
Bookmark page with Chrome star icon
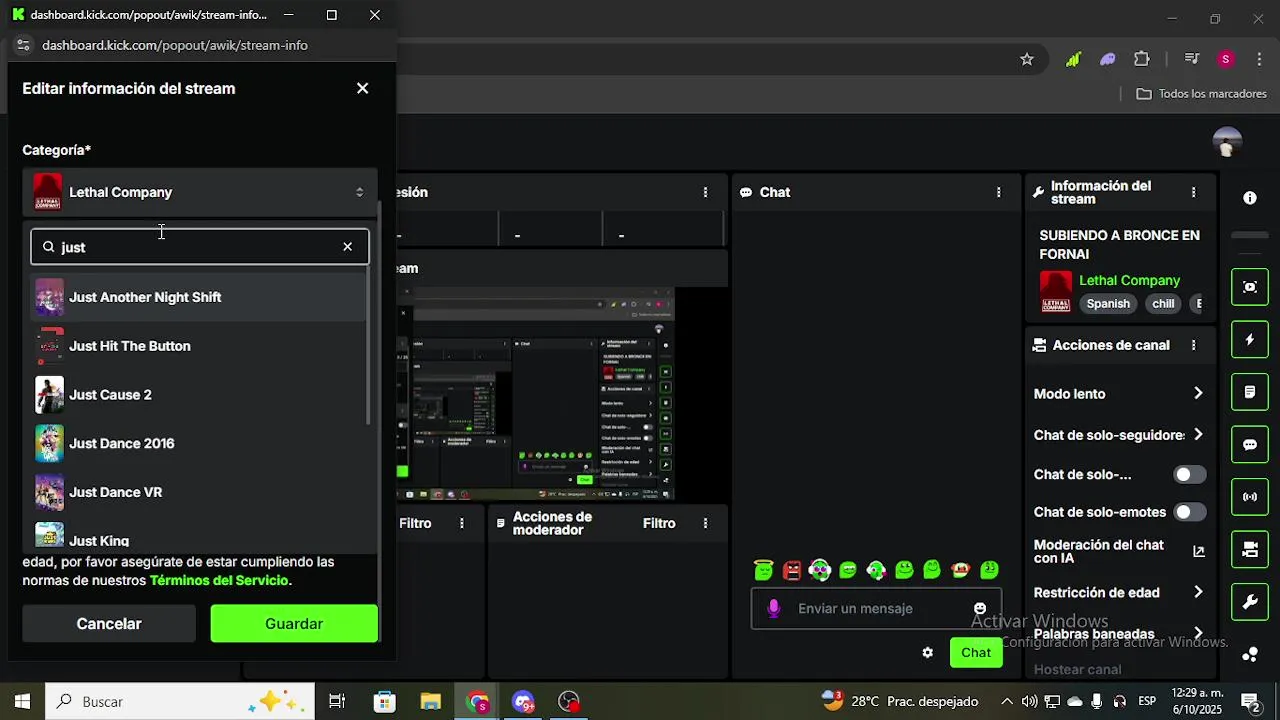(1027, 59)
